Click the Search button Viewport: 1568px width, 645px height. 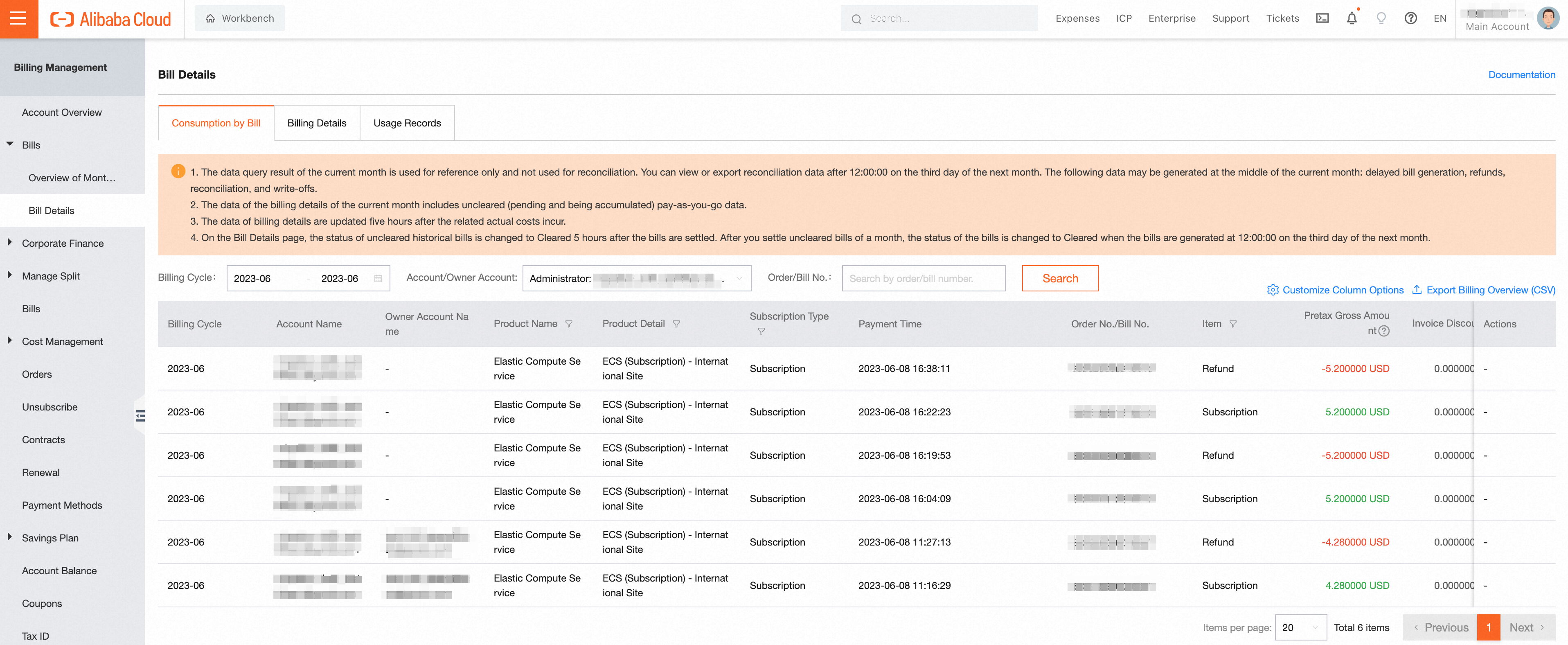point(1060,278)
